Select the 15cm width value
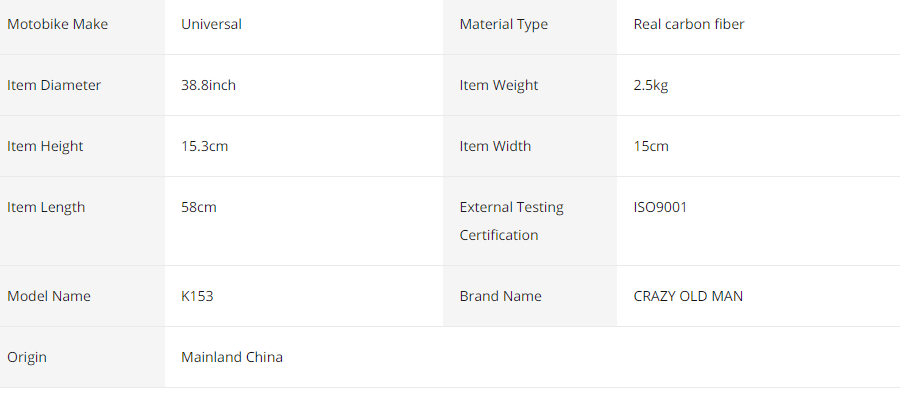The height and width of the screenshot is (394, 900). coord(651,146)
